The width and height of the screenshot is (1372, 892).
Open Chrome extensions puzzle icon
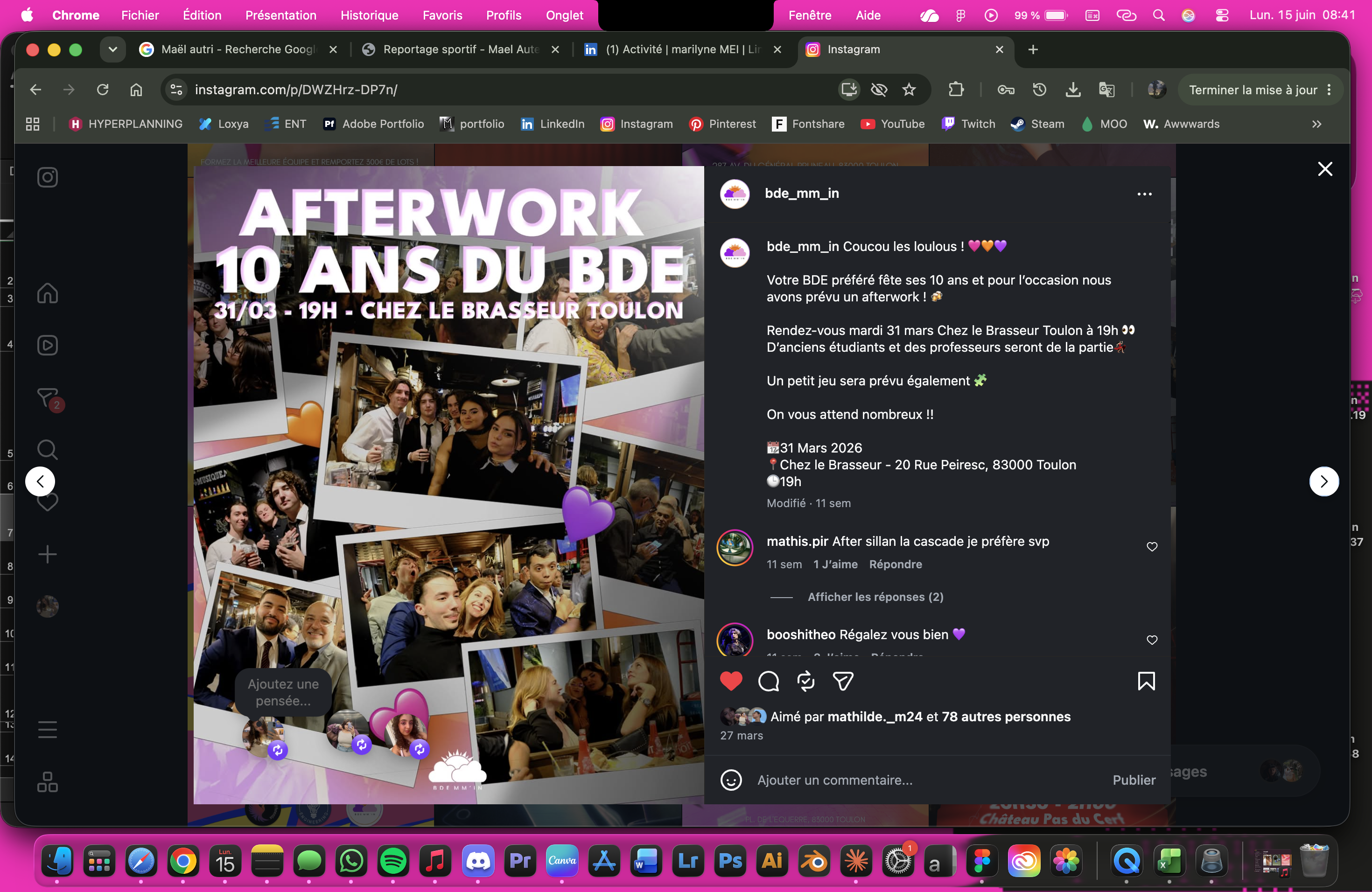click(956, 89)
